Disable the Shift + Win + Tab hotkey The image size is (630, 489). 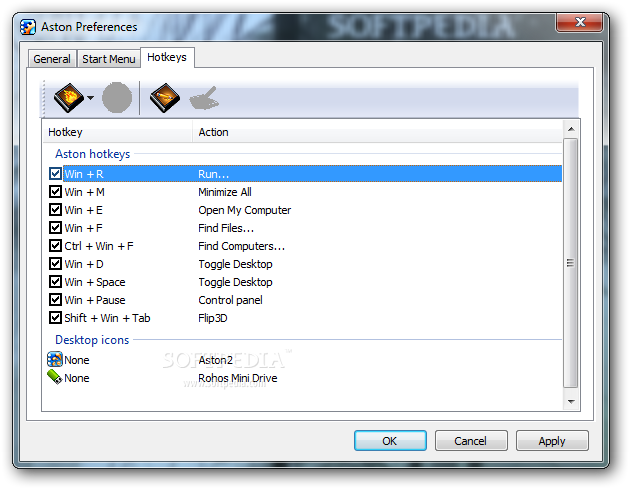point(55,317)
